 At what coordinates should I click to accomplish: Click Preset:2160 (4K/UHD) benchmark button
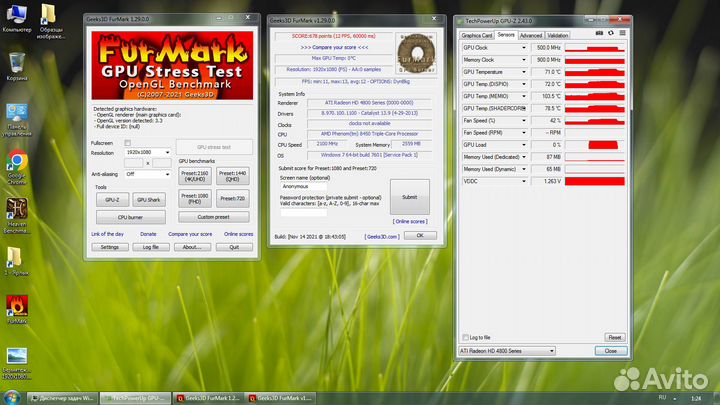tap(195, 176)
